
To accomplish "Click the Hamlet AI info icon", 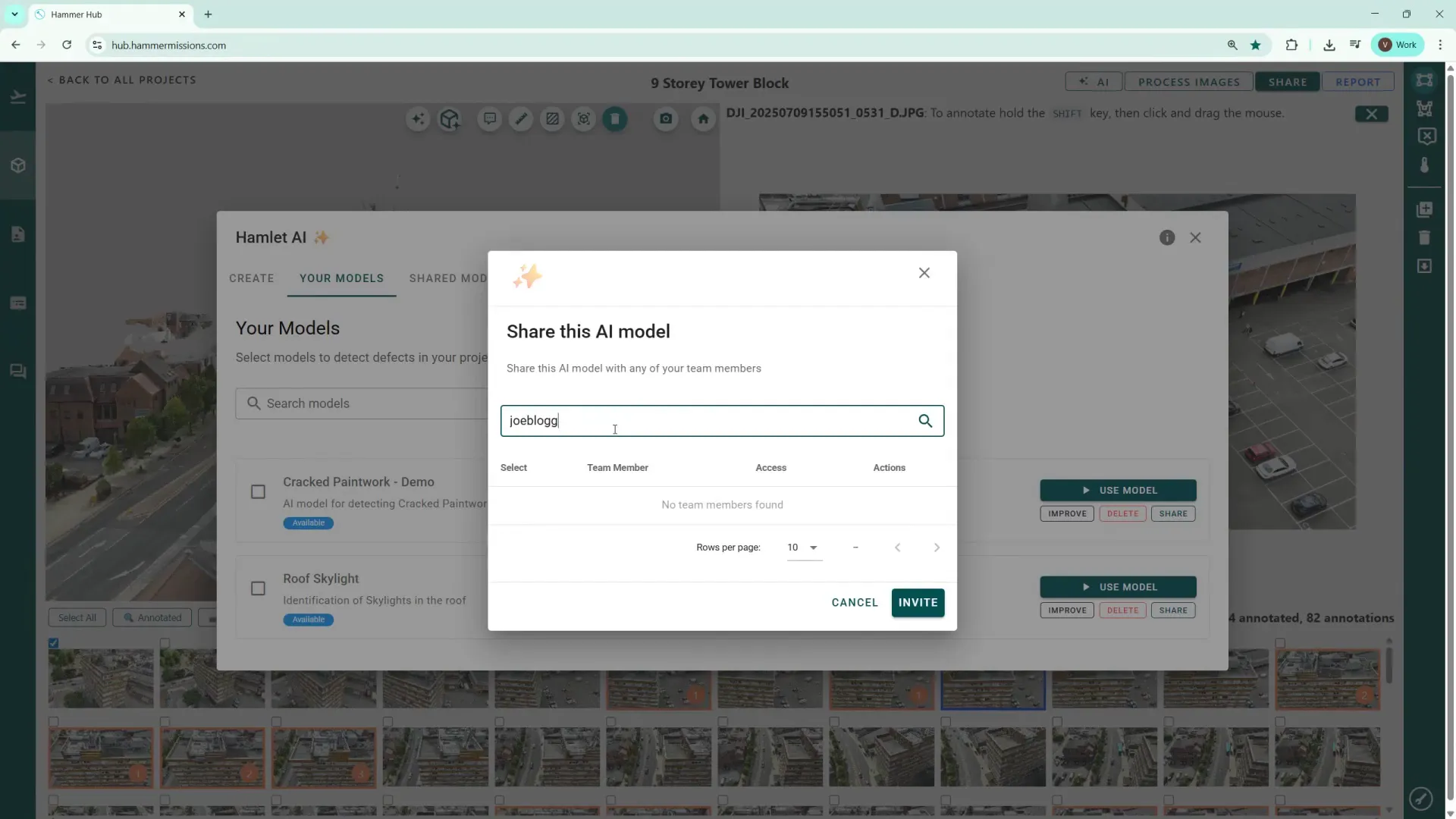I will coord(1167,238).
